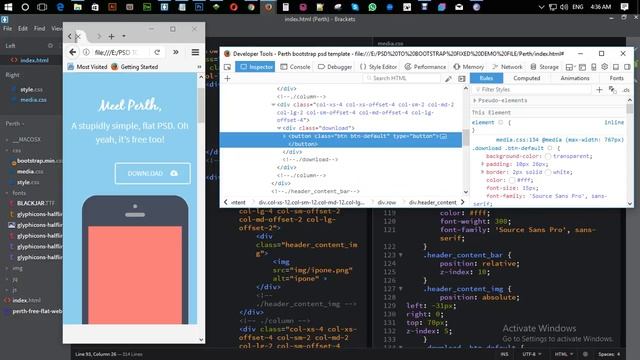Open the UTF-8 encoding dropdown in status bar

(x=532, y=354)
